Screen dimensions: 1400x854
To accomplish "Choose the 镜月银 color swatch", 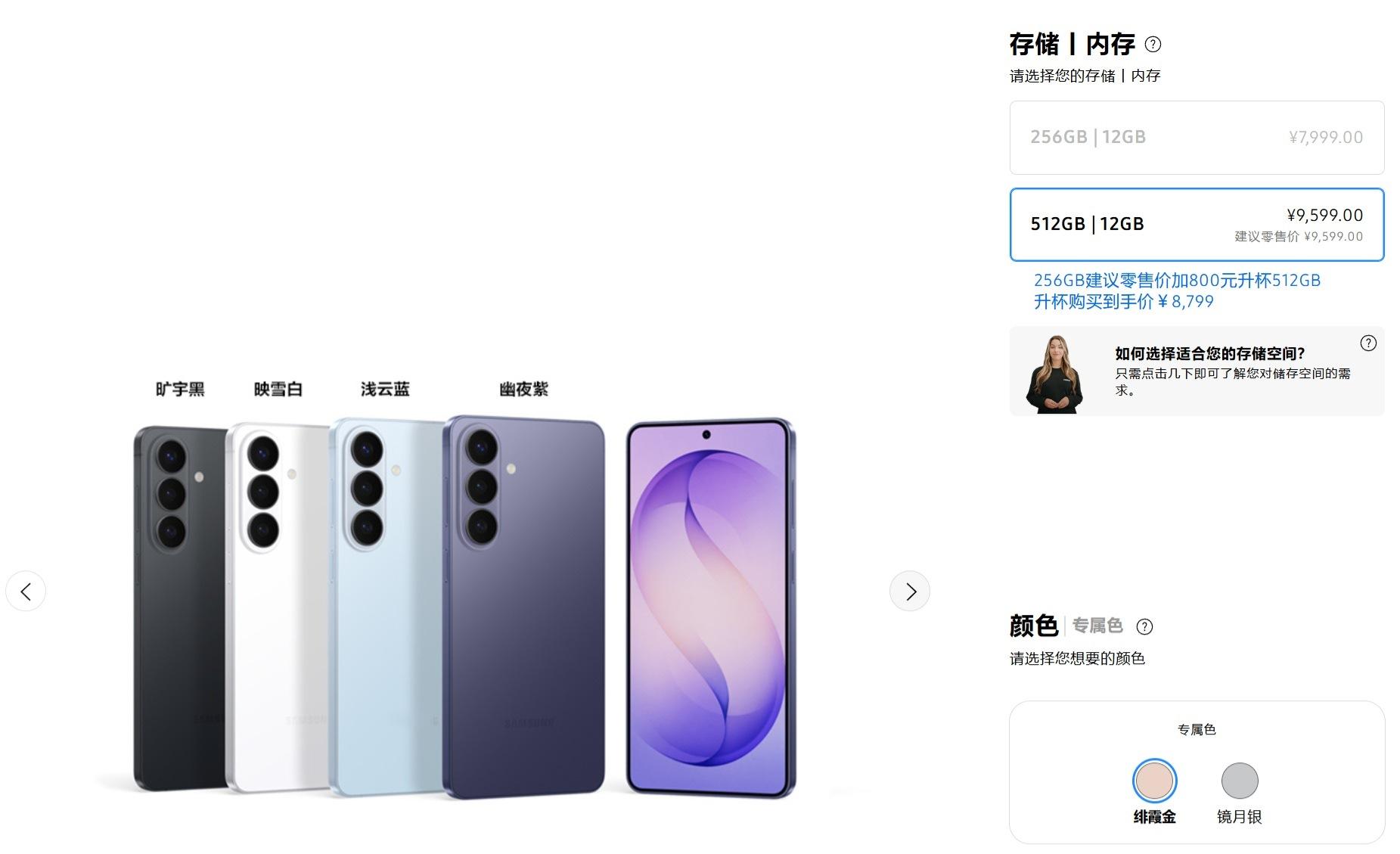I will click(x=1240, y=781).
